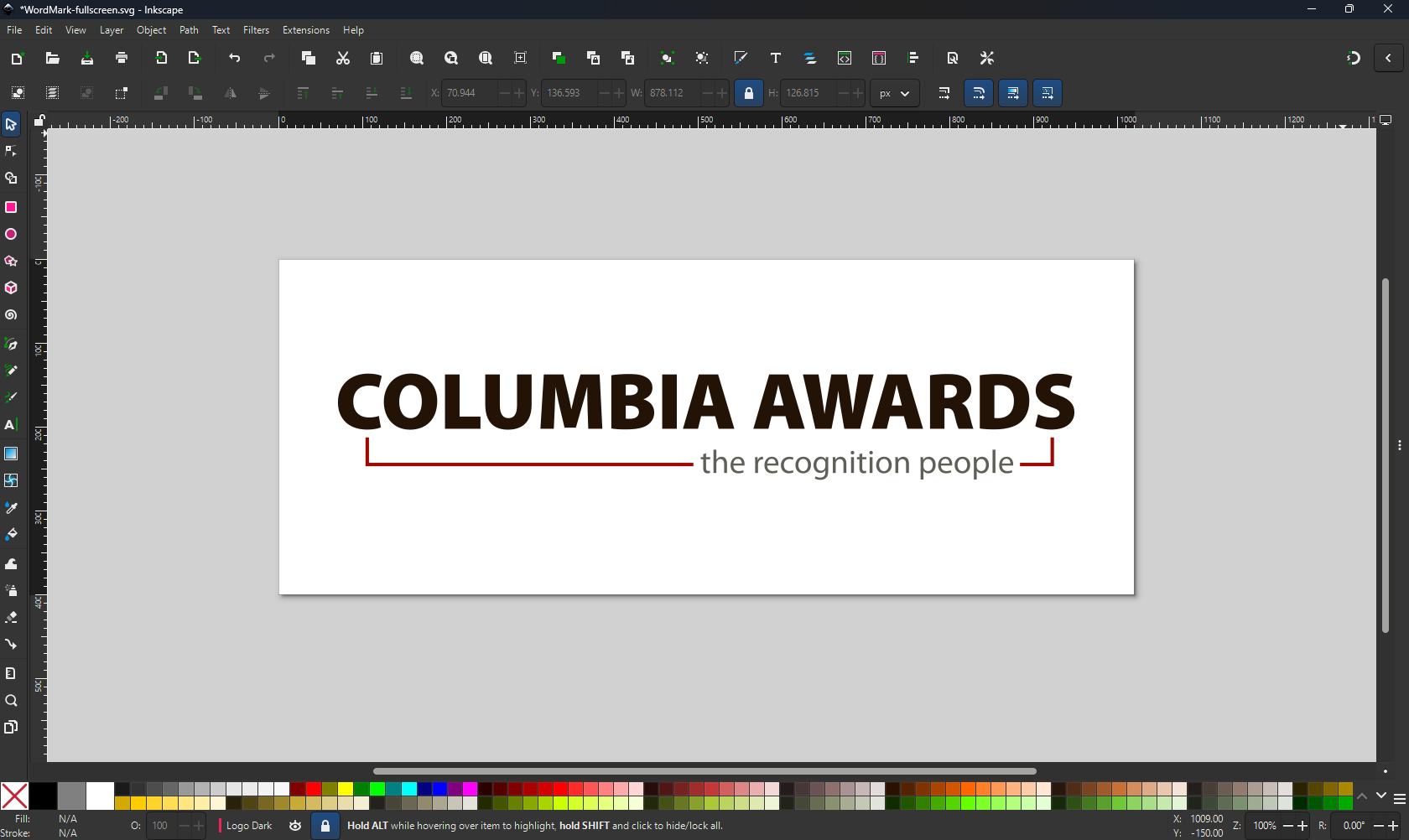The width and height of the screenshot is (1409, 840).
Task: Open the Fill and Stroke dialog icon
Action: pos(741,58)
